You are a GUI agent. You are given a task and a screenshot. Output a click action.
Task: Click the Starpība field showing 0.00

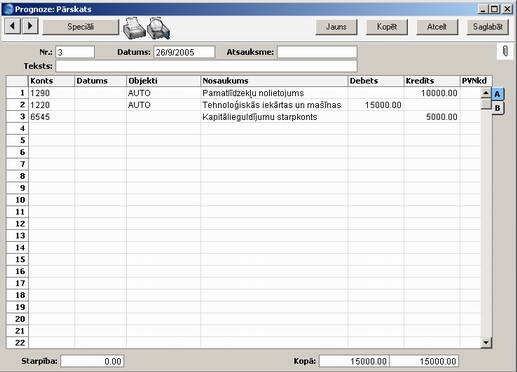point(92,361)
